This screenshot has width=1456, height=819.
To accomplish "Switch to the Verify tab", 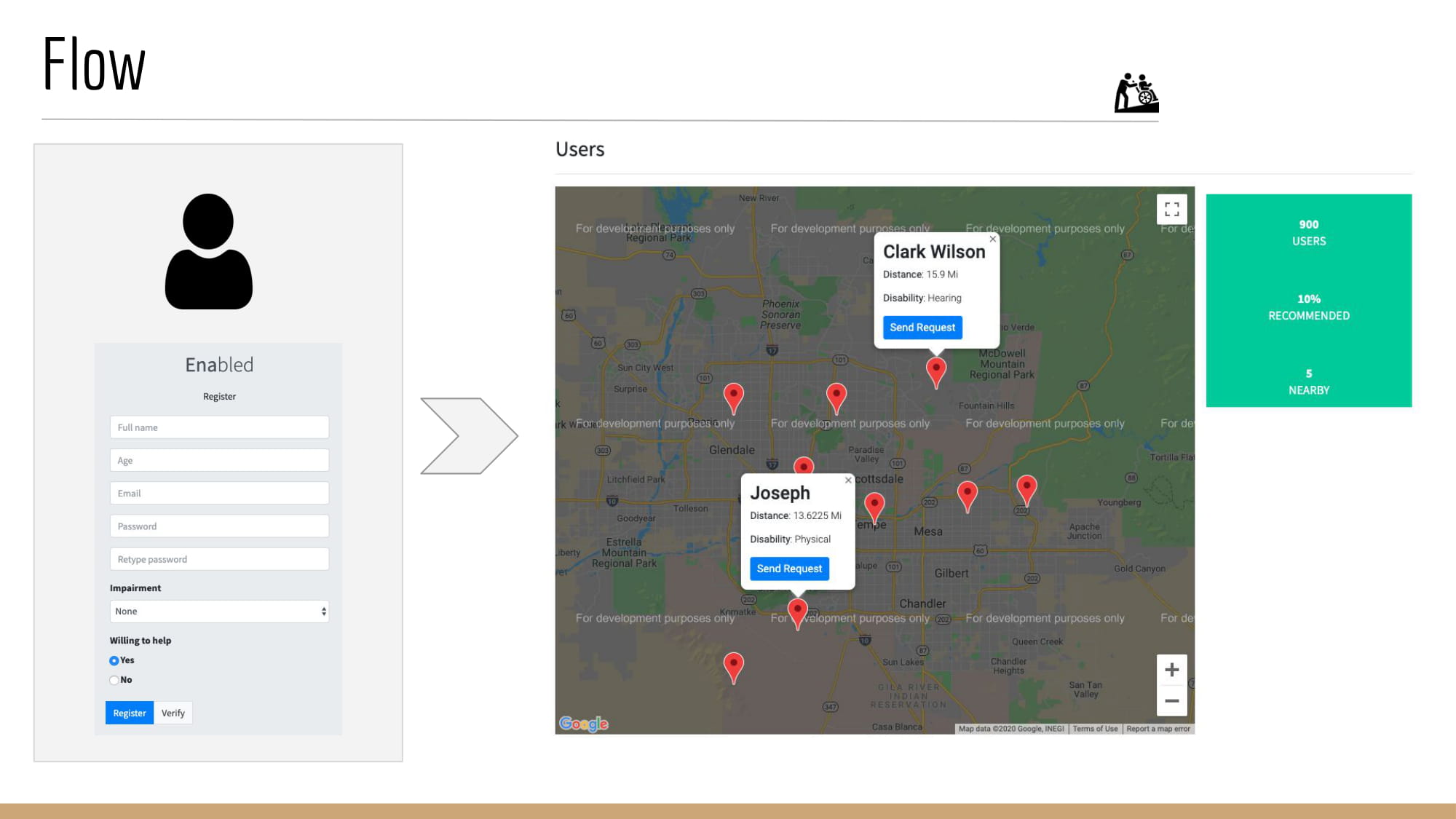I will pos(173,713).
